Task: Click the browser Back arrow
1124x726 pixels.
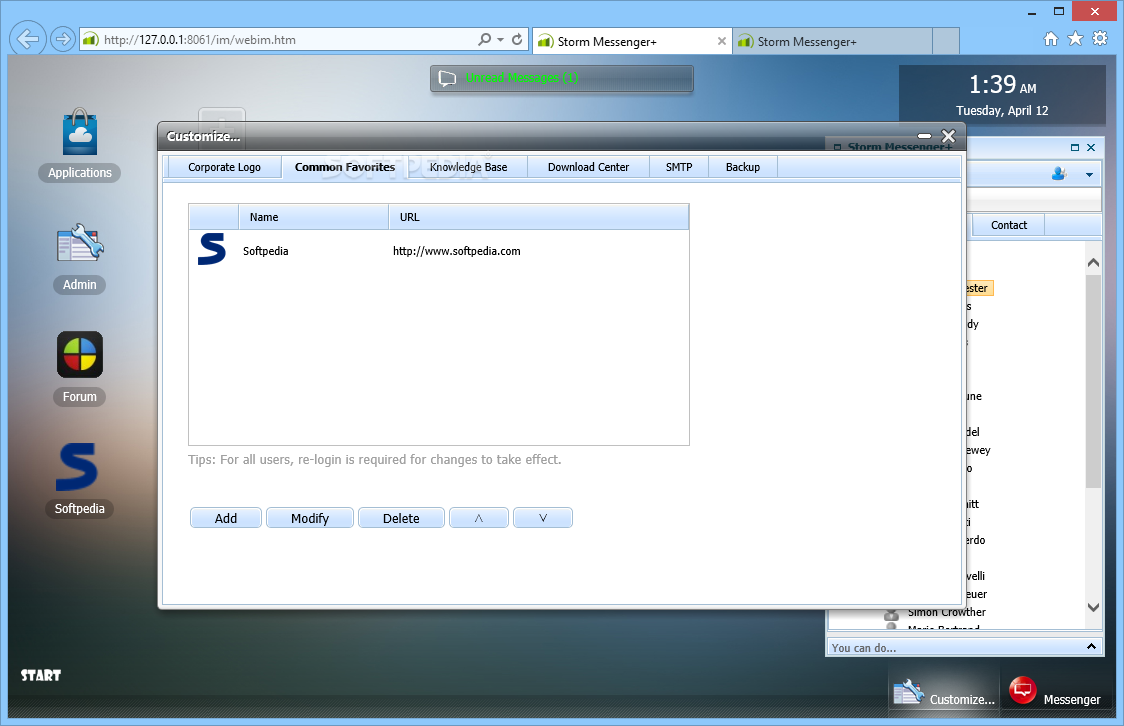Action: coord(28,39)
